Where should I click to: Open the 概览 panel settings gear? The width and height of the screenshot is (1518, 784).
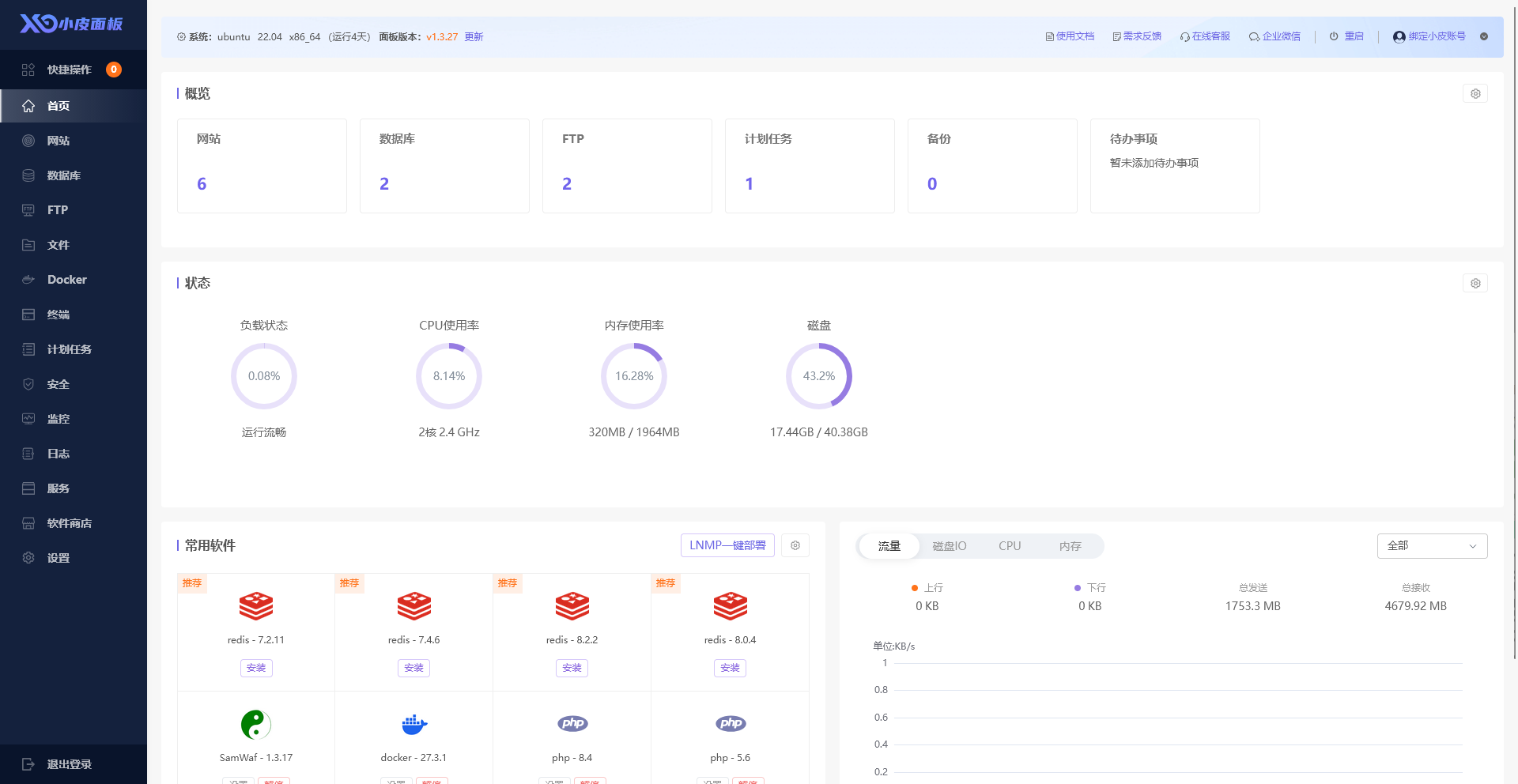(x=1475, y=94)
